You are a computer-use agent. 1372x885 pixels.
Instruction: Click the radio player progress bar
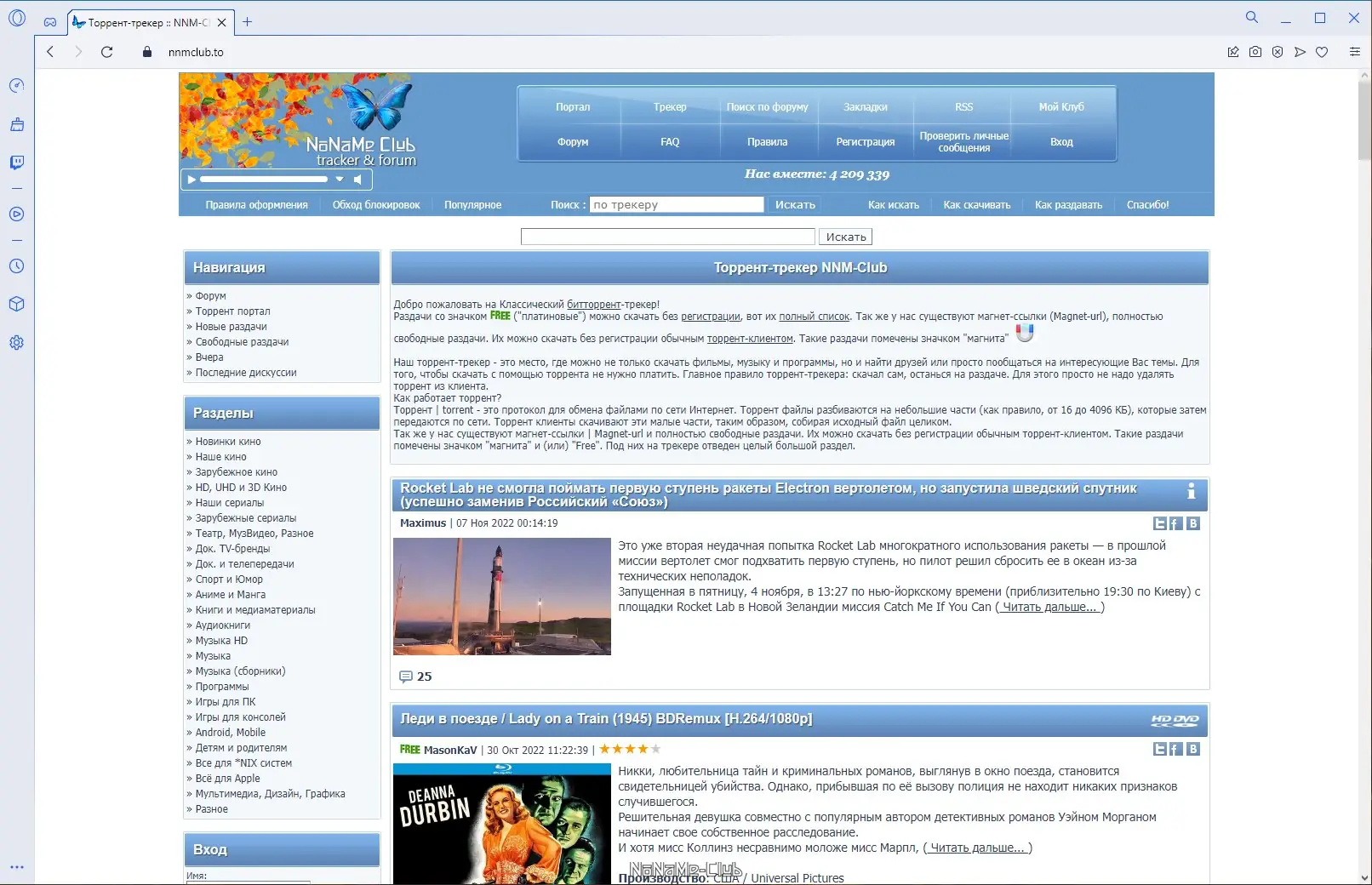(x=264, y=180)
